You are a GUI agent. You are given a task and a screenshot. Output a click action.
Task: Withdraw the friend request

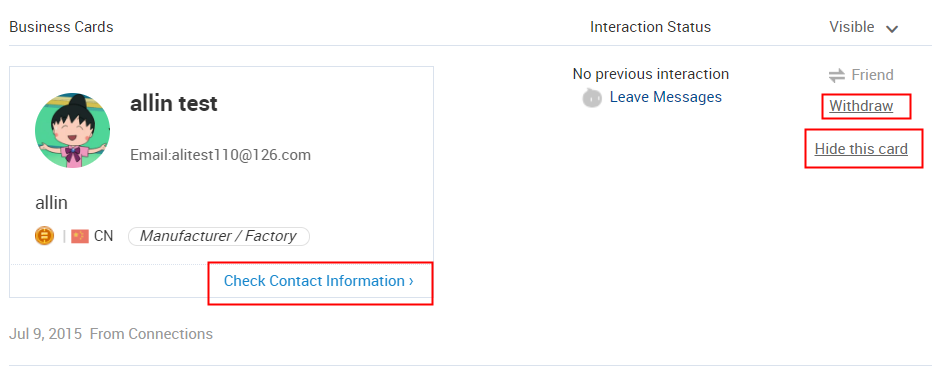pos(861,106)
